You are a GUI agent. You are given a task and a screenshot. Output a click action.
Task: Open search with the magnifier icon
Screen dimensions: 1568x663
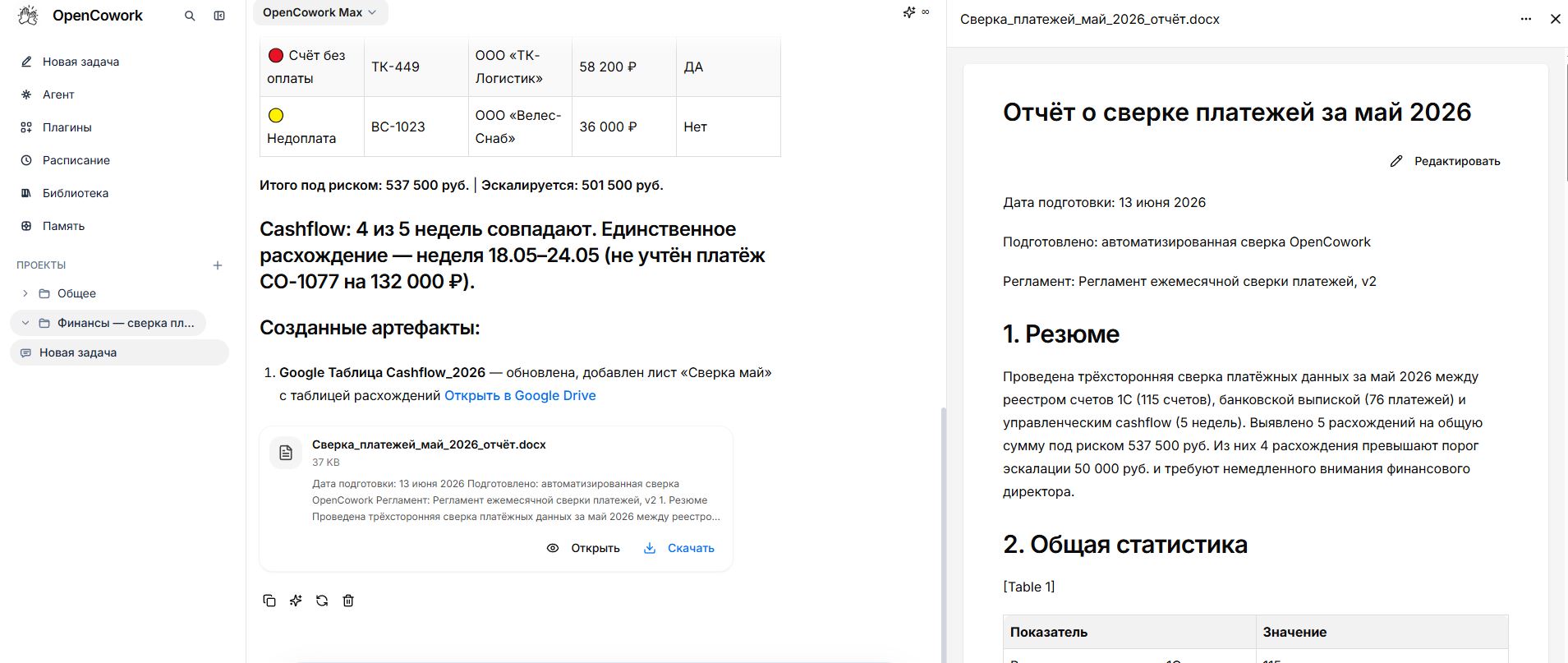(x=190, y=16)
